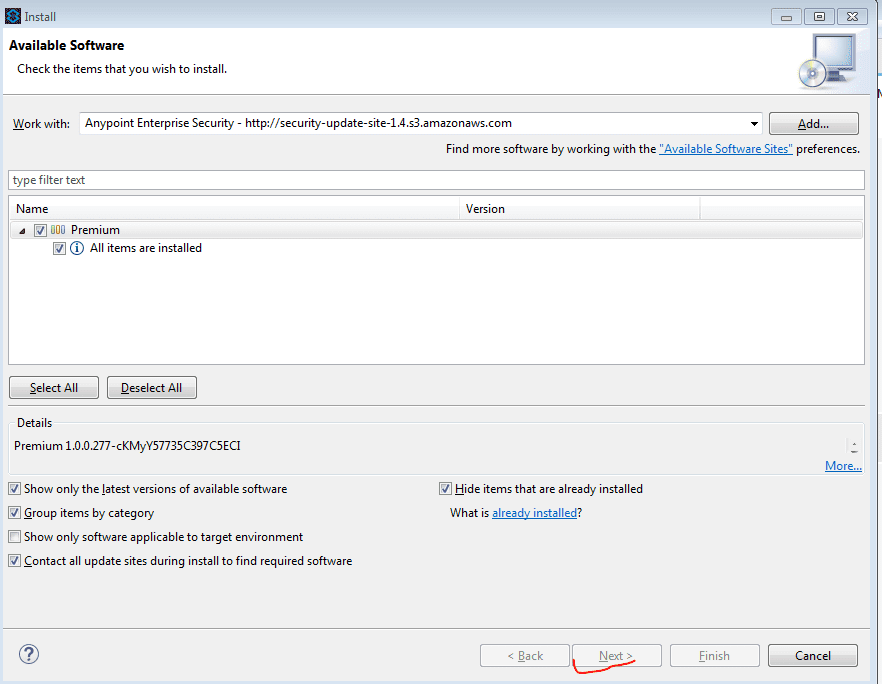Image resolution: width=882 pixels, height=684 pixels.
Task: Click the More... details link
Action: pos(843,466)
